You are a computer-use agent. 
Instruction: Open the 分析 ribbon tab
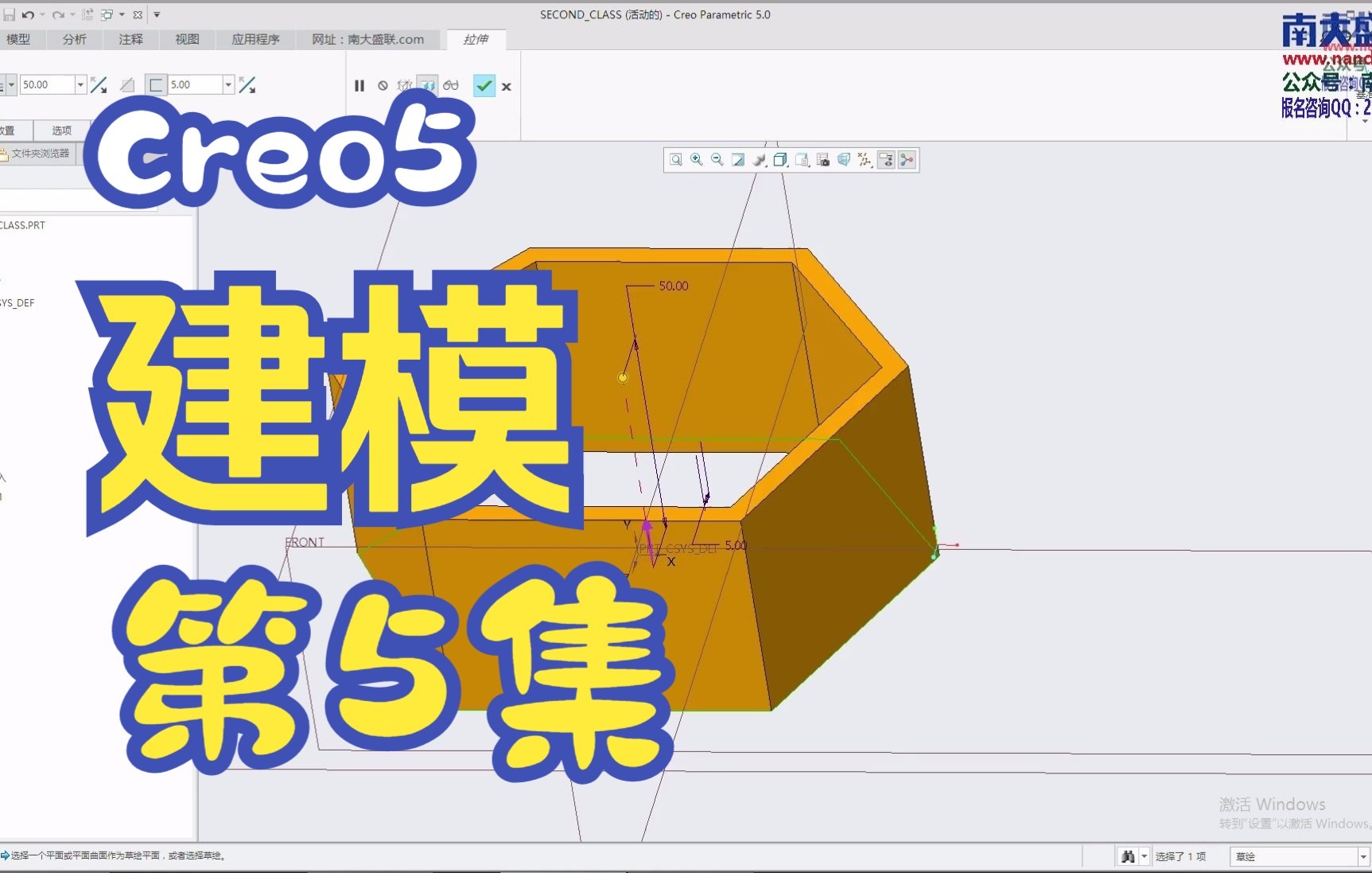(x=73, y=39)
